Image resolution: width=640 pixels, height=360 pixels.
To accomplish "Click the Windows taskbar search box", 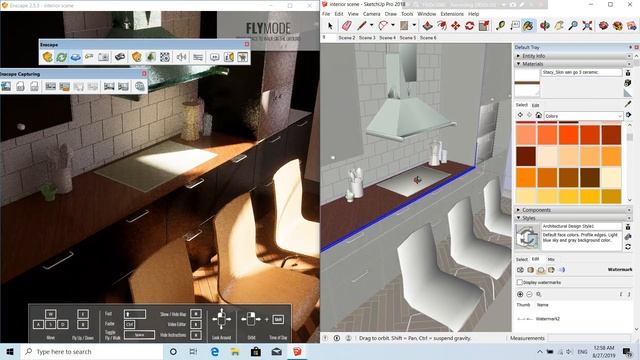I will coord(92,351).
